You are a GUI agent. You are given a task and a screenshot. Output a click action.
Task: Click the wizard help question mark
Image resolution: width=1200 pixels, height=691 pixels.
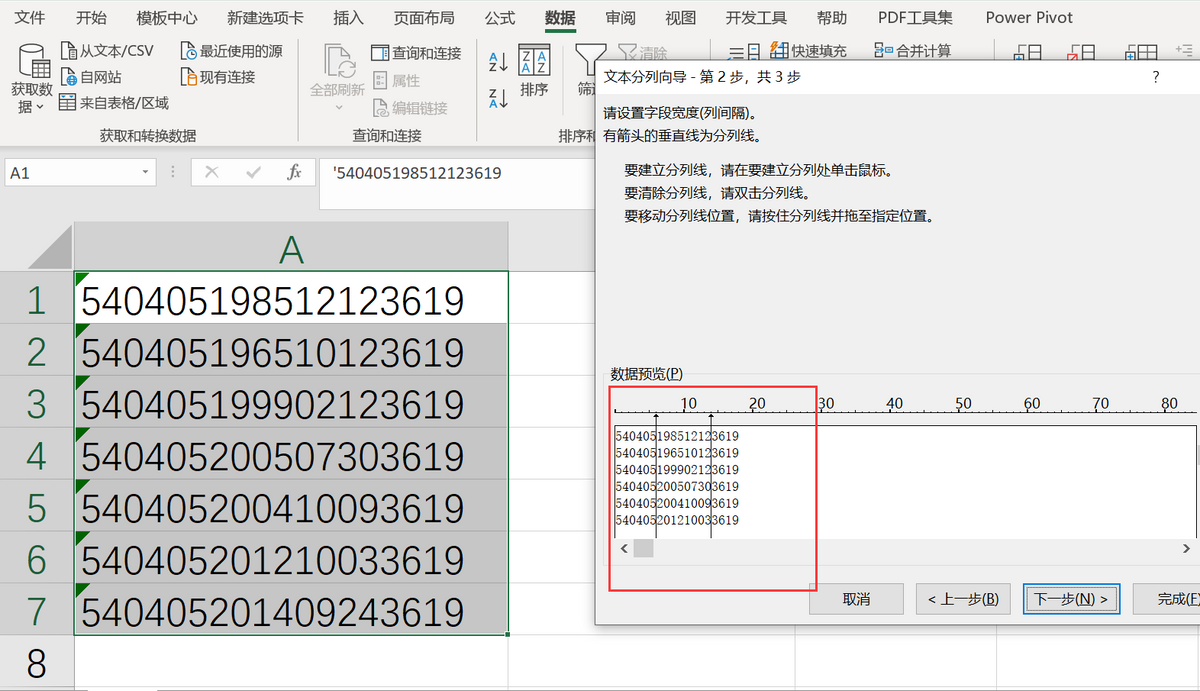coord(1156,77)
